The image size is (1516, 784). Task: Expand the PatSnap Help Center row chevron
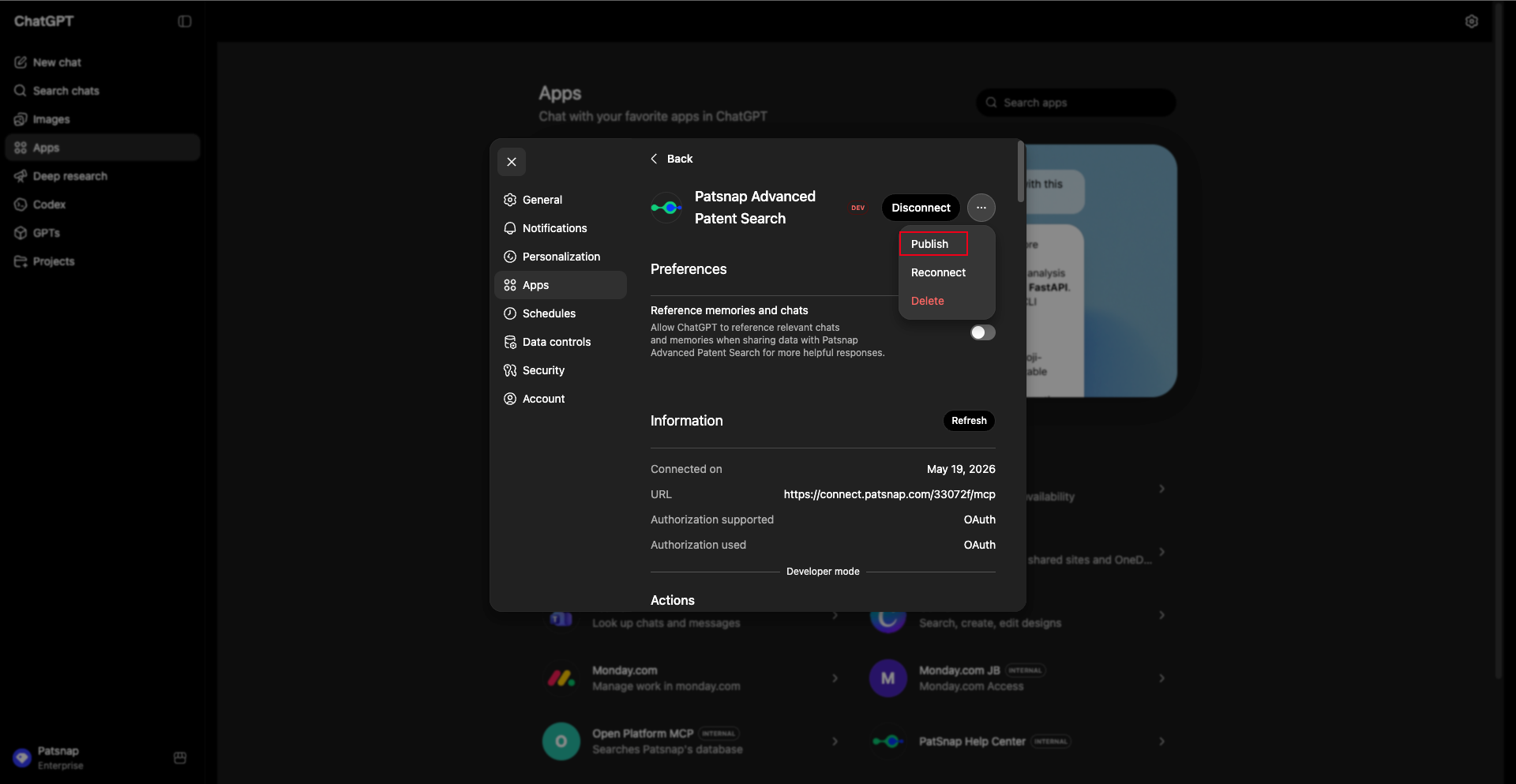tap(1161, 741)
